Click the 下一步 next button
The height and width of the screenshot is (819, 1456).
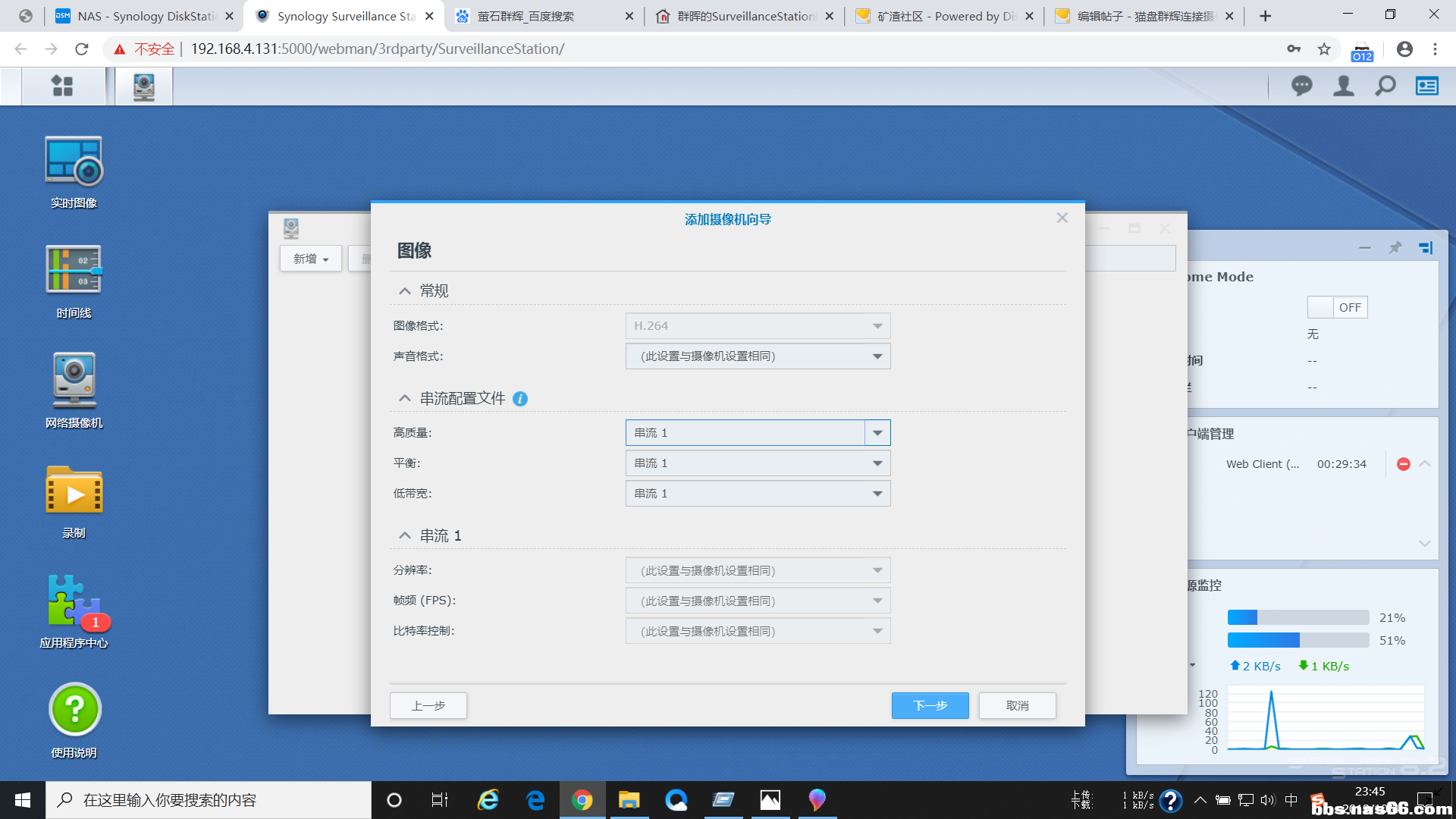930,705
